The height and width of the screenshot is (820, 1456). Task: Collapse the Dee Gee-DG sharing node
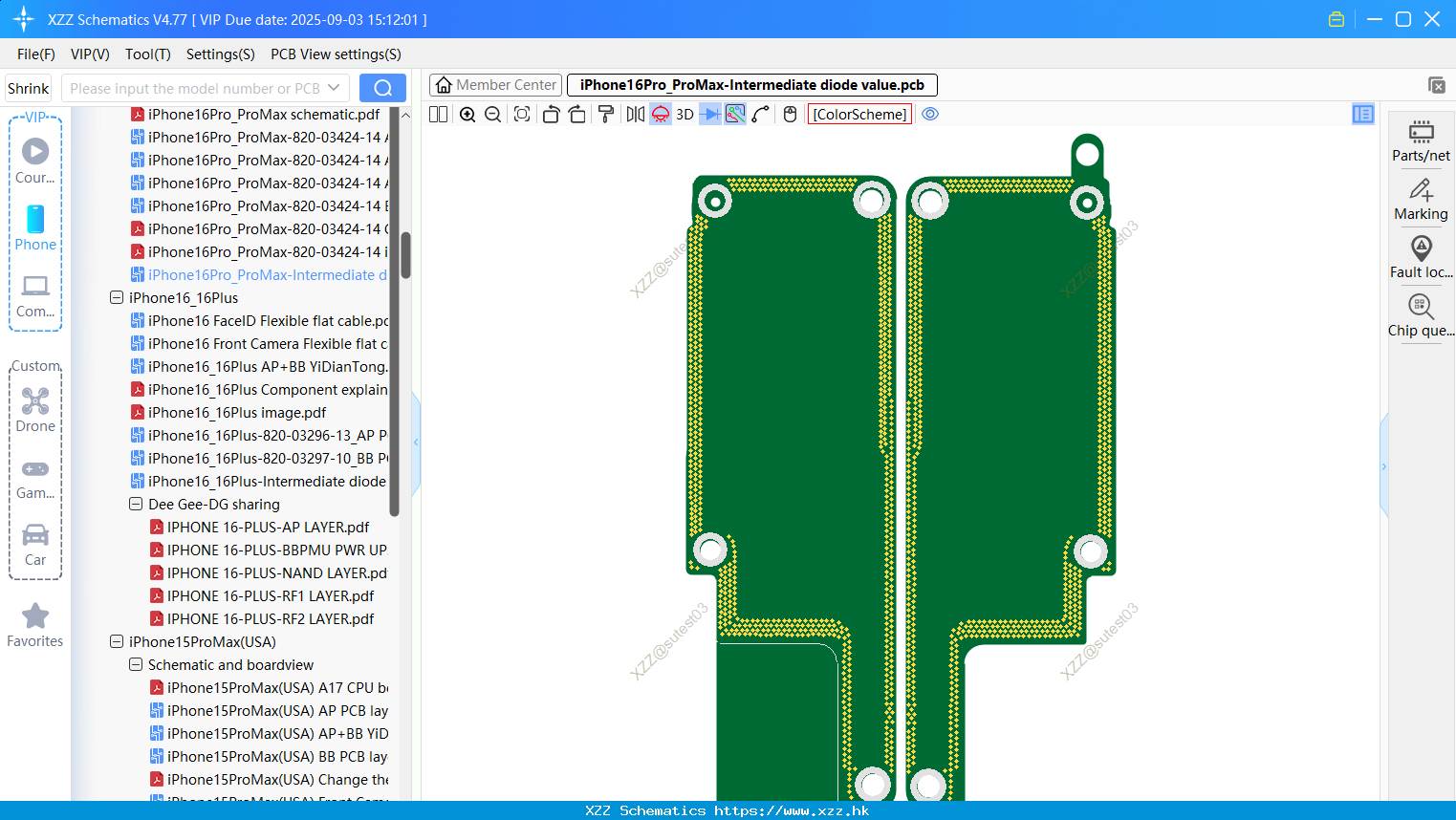click(136, 505)
